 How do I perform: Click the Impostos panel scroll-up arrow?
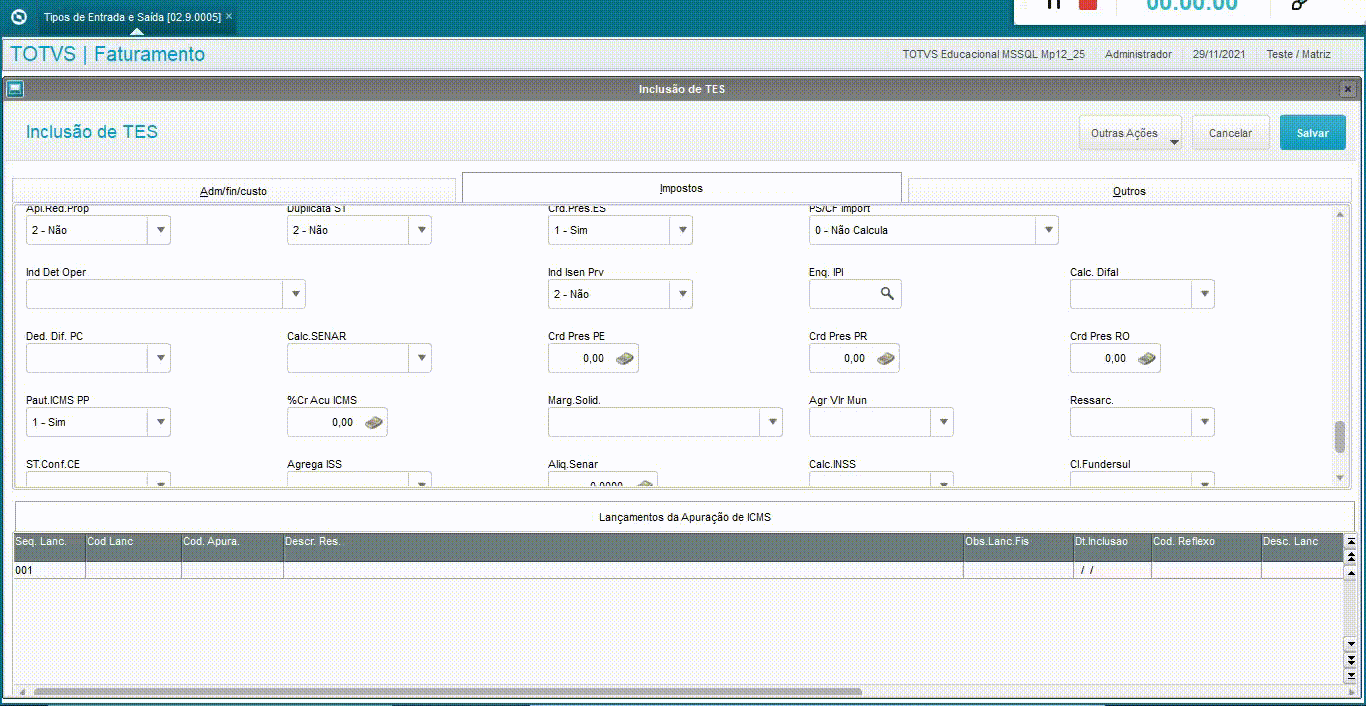pyautogui.click(x=1341, y=214)
